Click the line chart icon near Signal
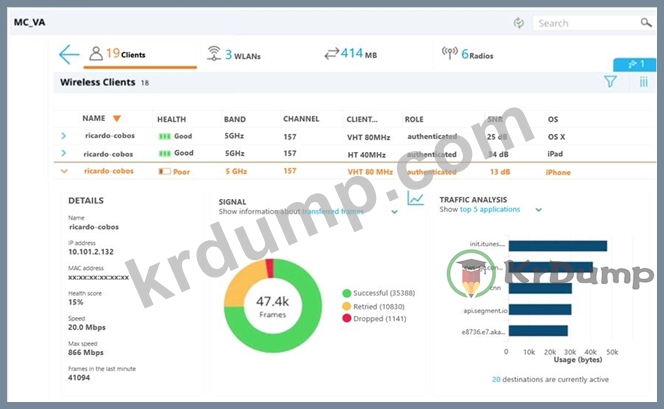The height and width of the screenshot is (409, 664). click(x=415, y=198)
